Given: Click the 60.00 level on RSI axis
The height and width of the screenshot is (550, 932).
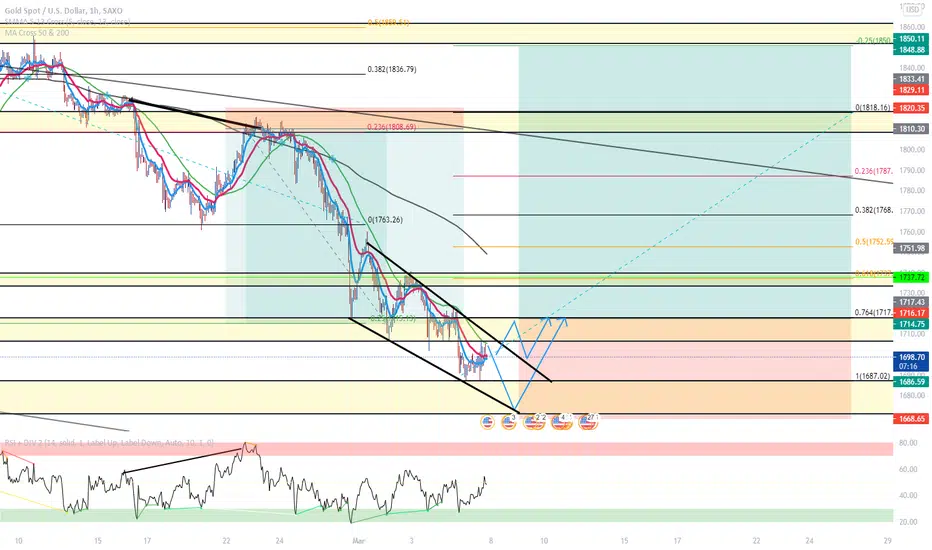Looking at the screenshot, I should pyautogui.click(x=908, y=469).
